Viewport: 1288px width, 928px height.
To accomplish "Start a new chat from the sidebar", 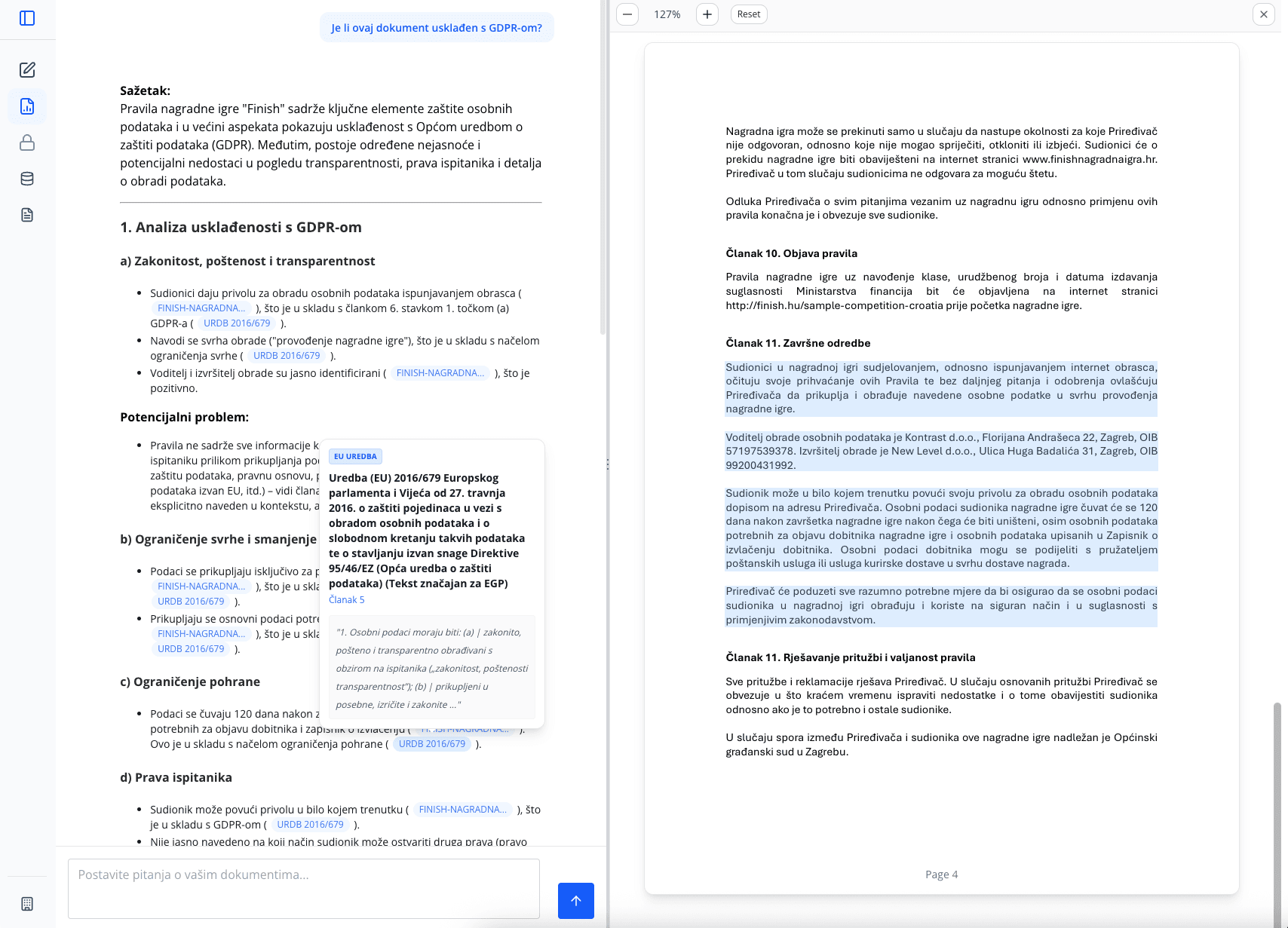I will [x=27, y=69].
